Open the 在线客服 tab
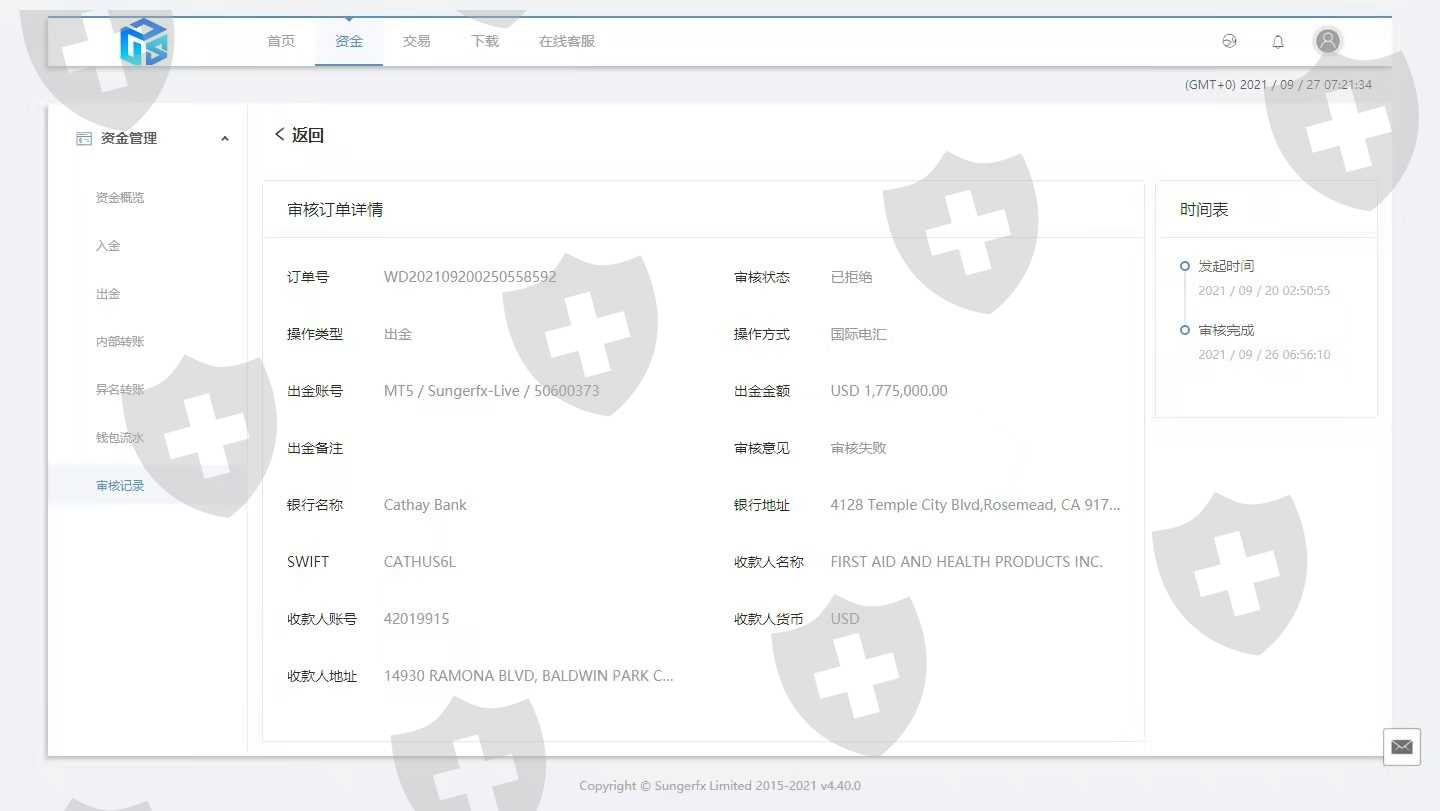 [x=567, y=41]
